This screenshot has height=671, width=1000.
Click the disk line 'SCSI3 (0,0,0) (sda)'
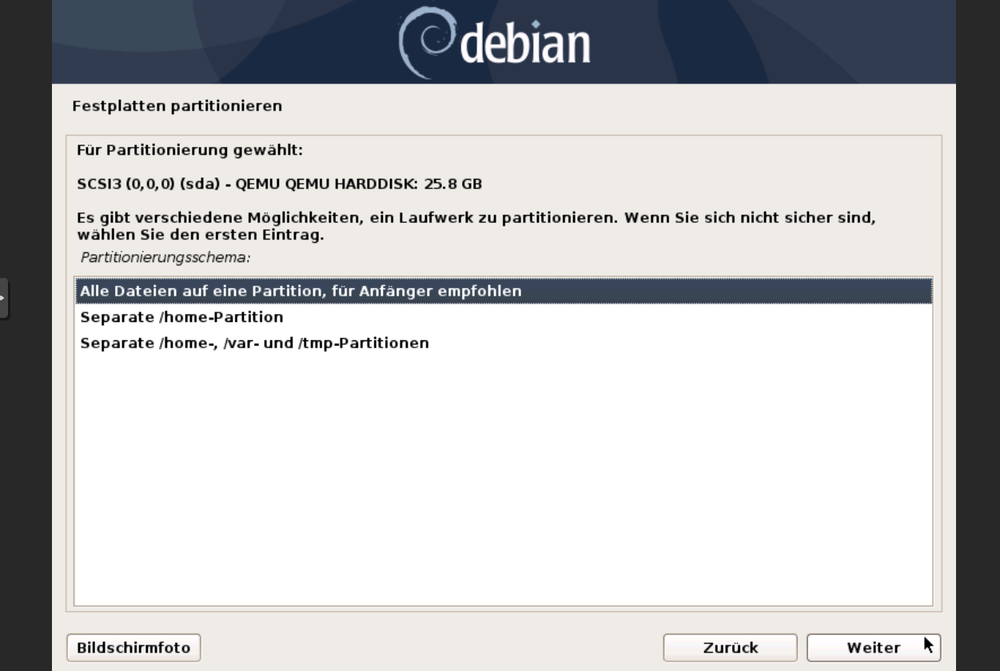tap(279, 184)
